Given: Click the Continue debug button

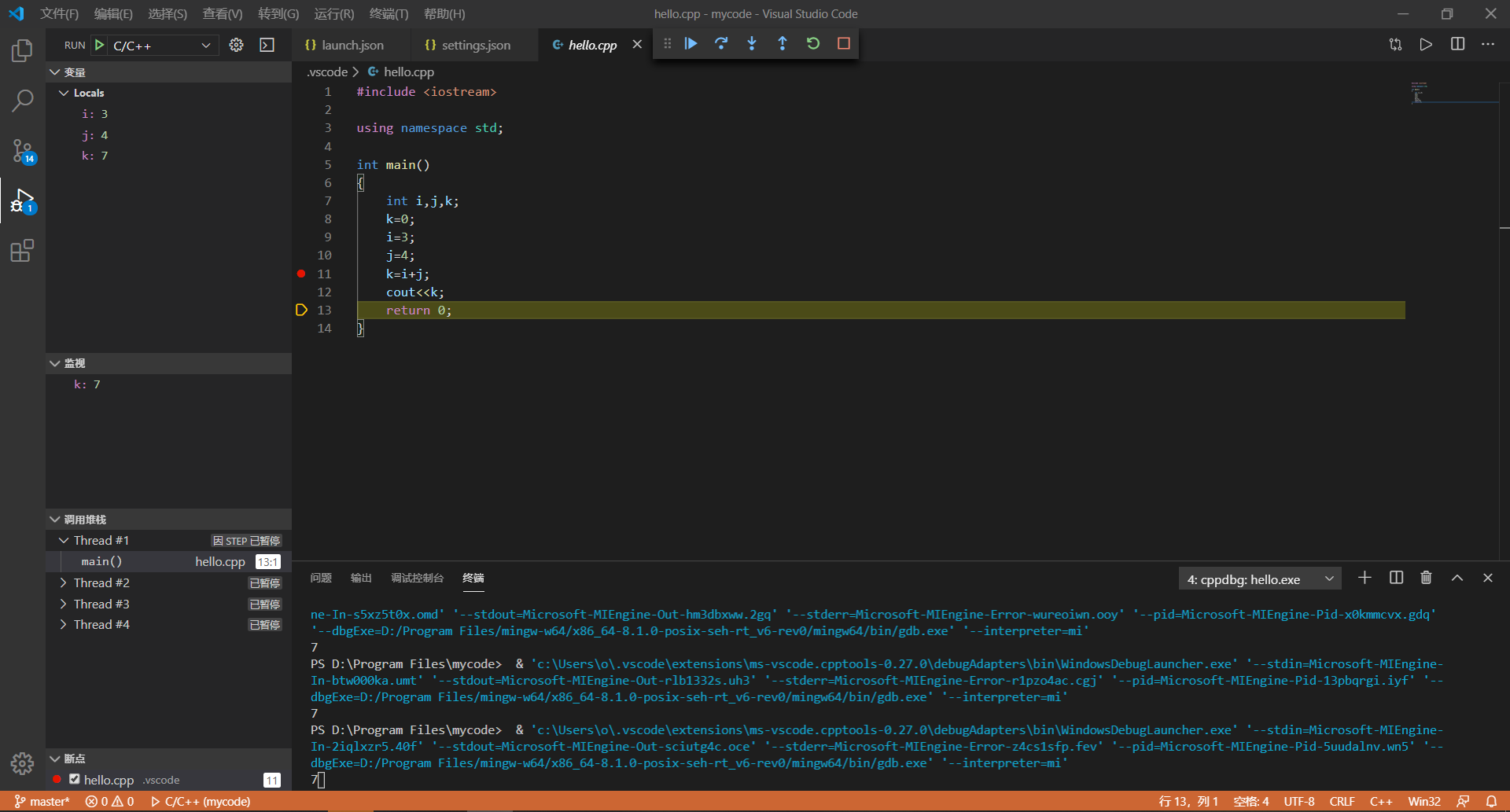Looking at the screenshot, I should (691, 44).
